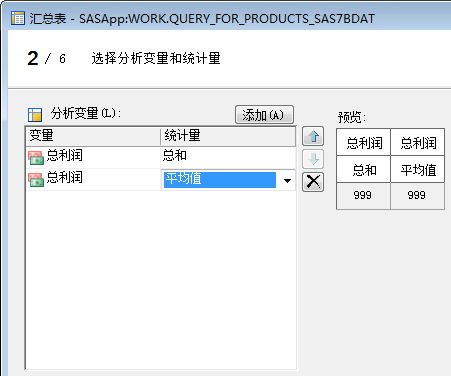Click 999 value under 总和 in preview
This screenshot has width=451, height=376.
pos(364,196)
